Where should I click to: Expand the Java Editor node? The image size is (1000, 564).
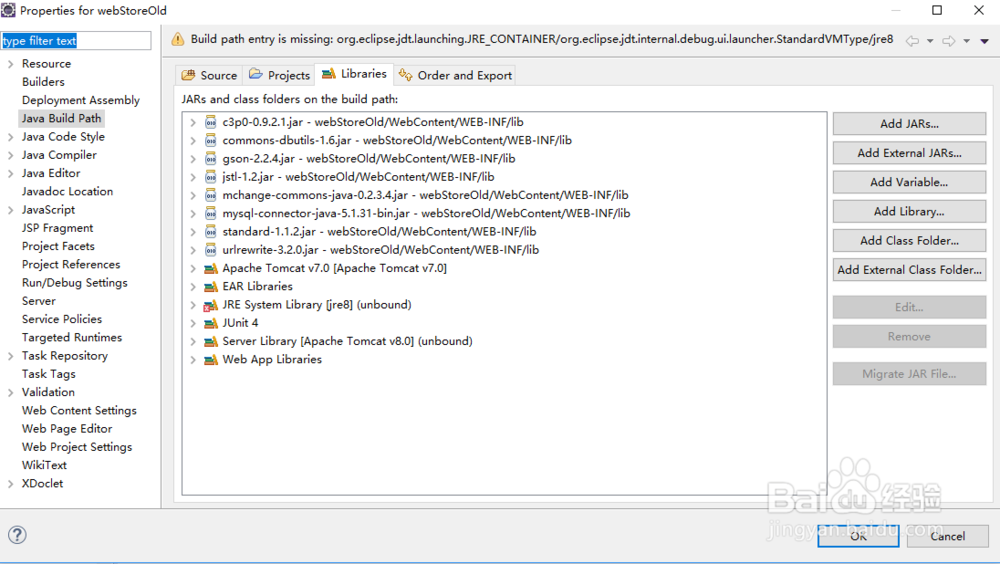point(10,174)
